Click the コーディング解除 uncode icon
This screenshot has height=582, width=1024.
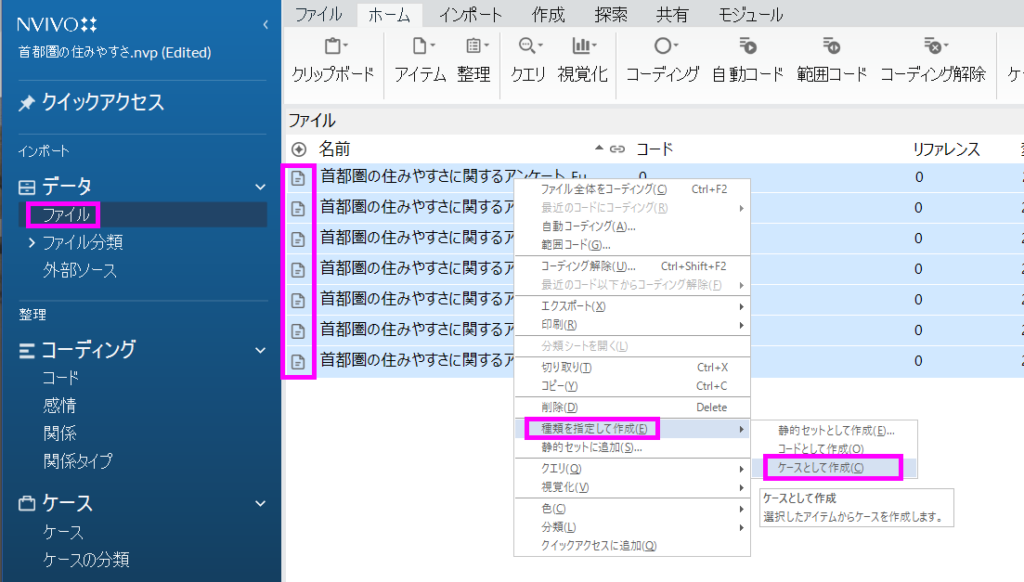pyautogui.click(x=932, y=47)
